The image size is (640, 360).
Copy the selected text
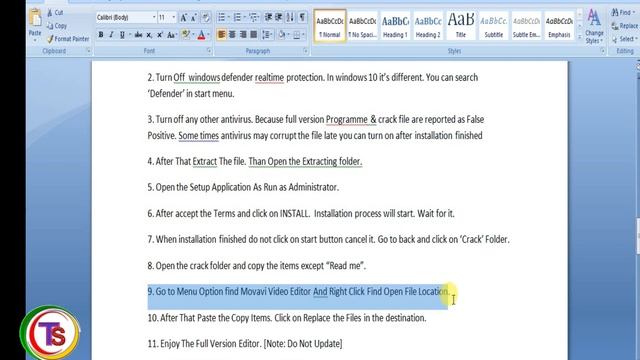(x=57, y=26)
